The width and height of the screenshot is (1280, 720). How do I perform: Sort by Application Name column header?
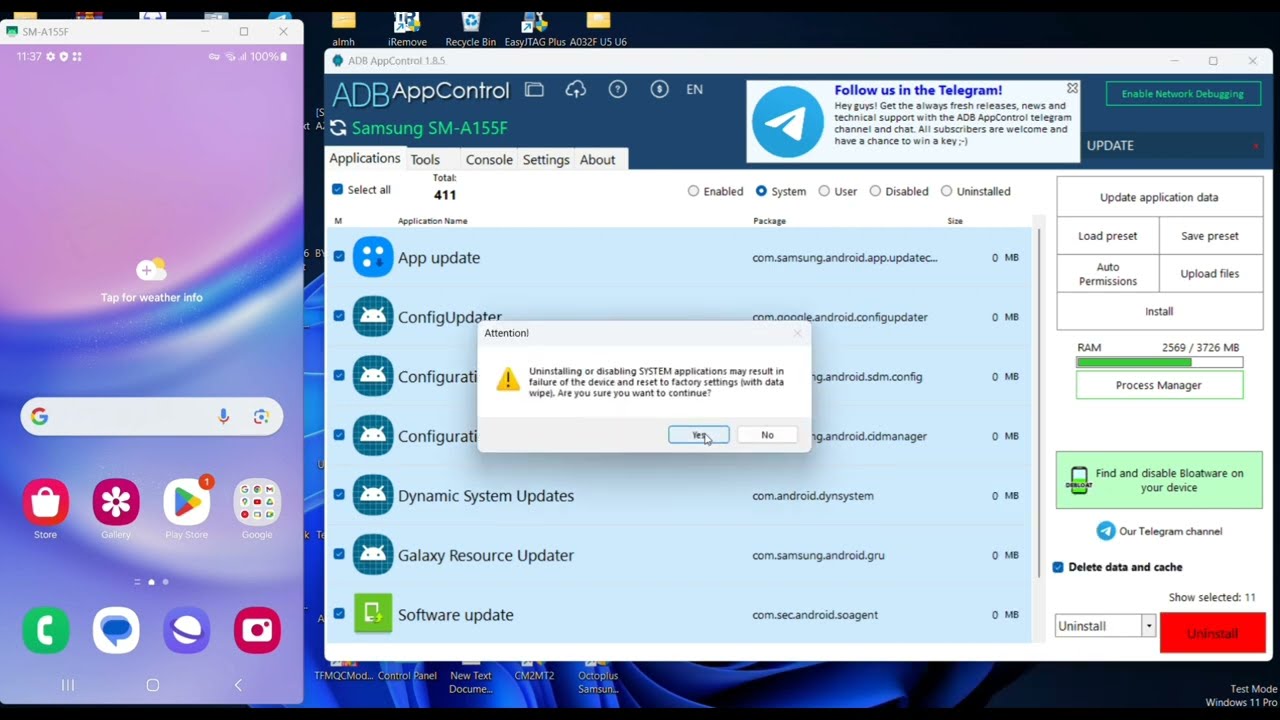click(x=432, y=221)
